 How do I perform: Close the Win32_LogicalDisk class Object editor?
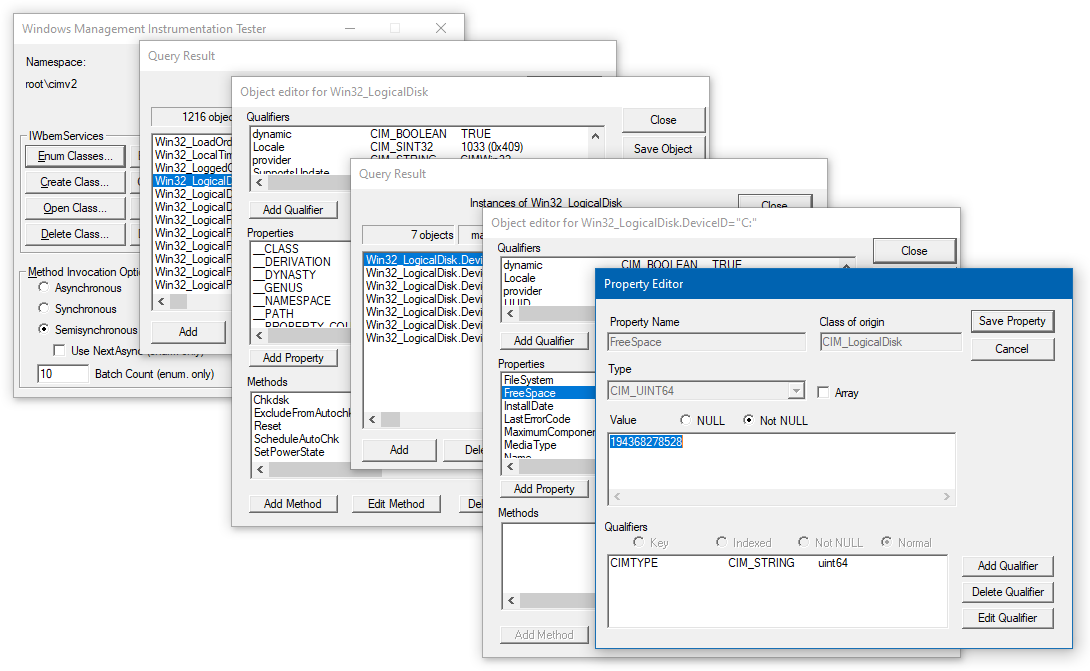coord(663,120)
